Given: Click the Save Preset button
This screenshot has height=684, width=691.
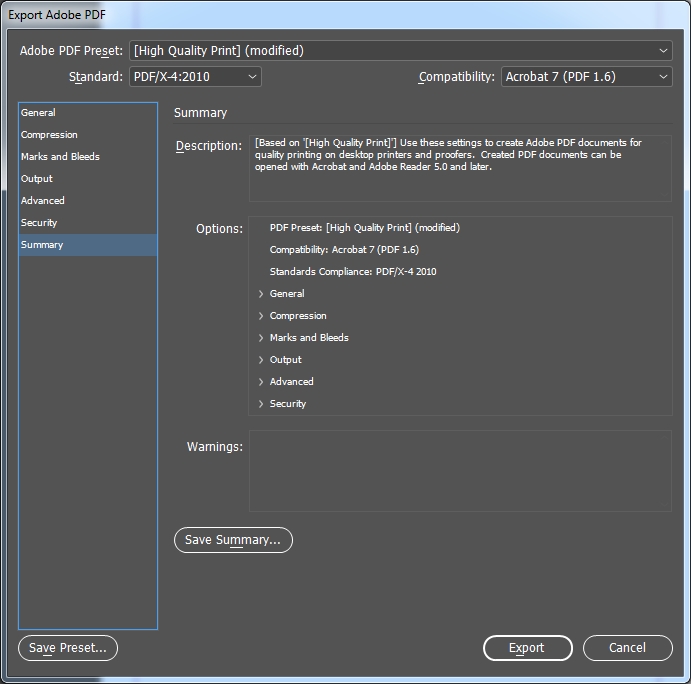Looking at the screenshot, I should tap(68, 648).
